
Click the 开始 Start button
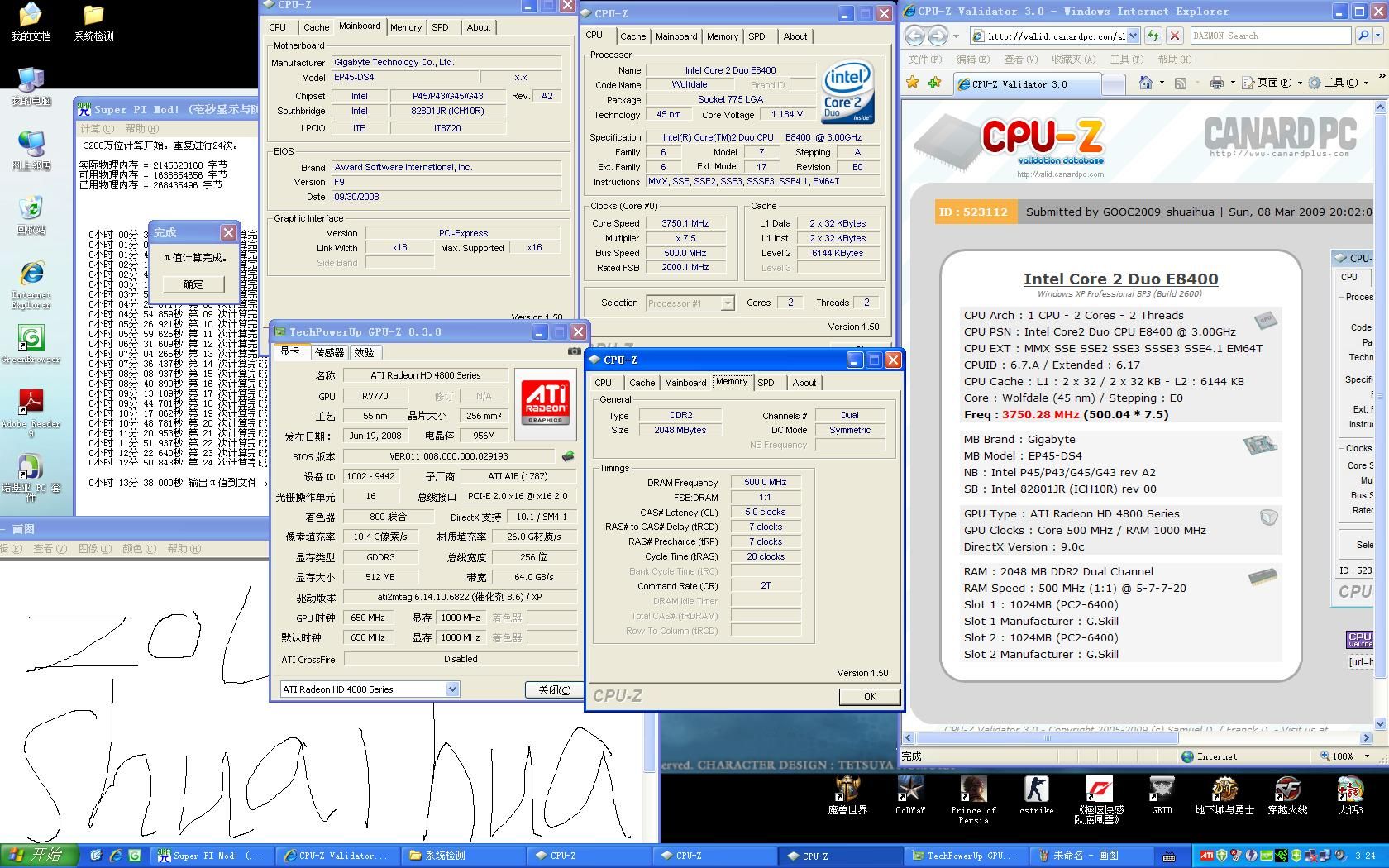(x=39, y=856)
